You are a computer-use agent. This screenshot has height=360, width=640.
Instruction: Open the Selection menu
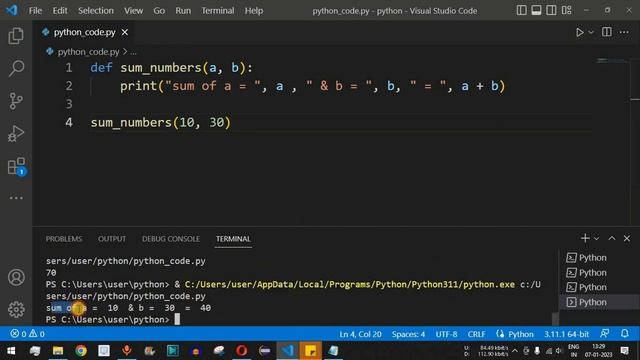(96, 11)
